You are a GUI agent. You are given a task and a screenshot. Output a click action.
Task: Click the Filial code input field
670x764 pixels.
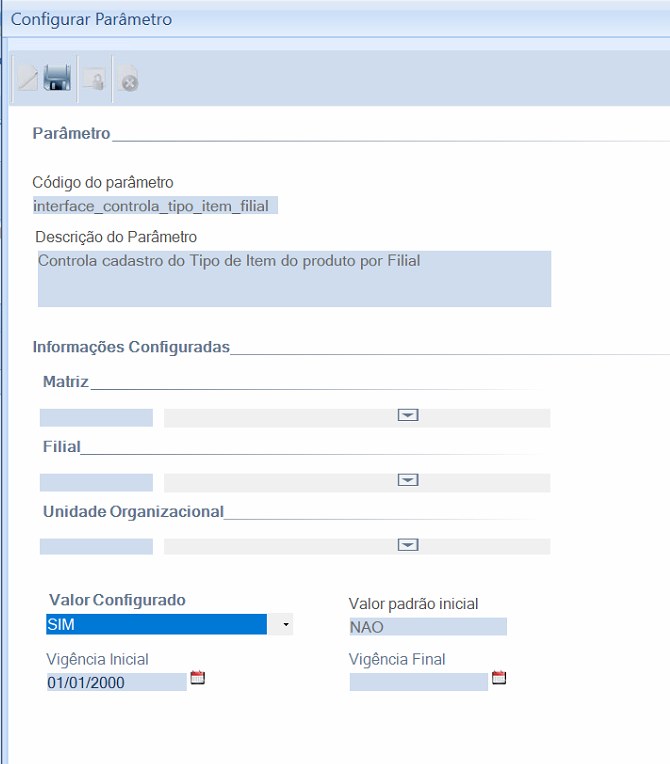(96, 482)
